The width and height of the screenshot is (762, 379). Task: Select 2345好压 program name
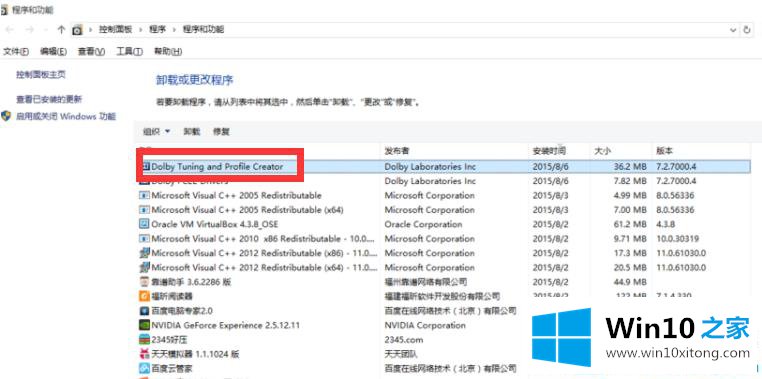point(169,339)
